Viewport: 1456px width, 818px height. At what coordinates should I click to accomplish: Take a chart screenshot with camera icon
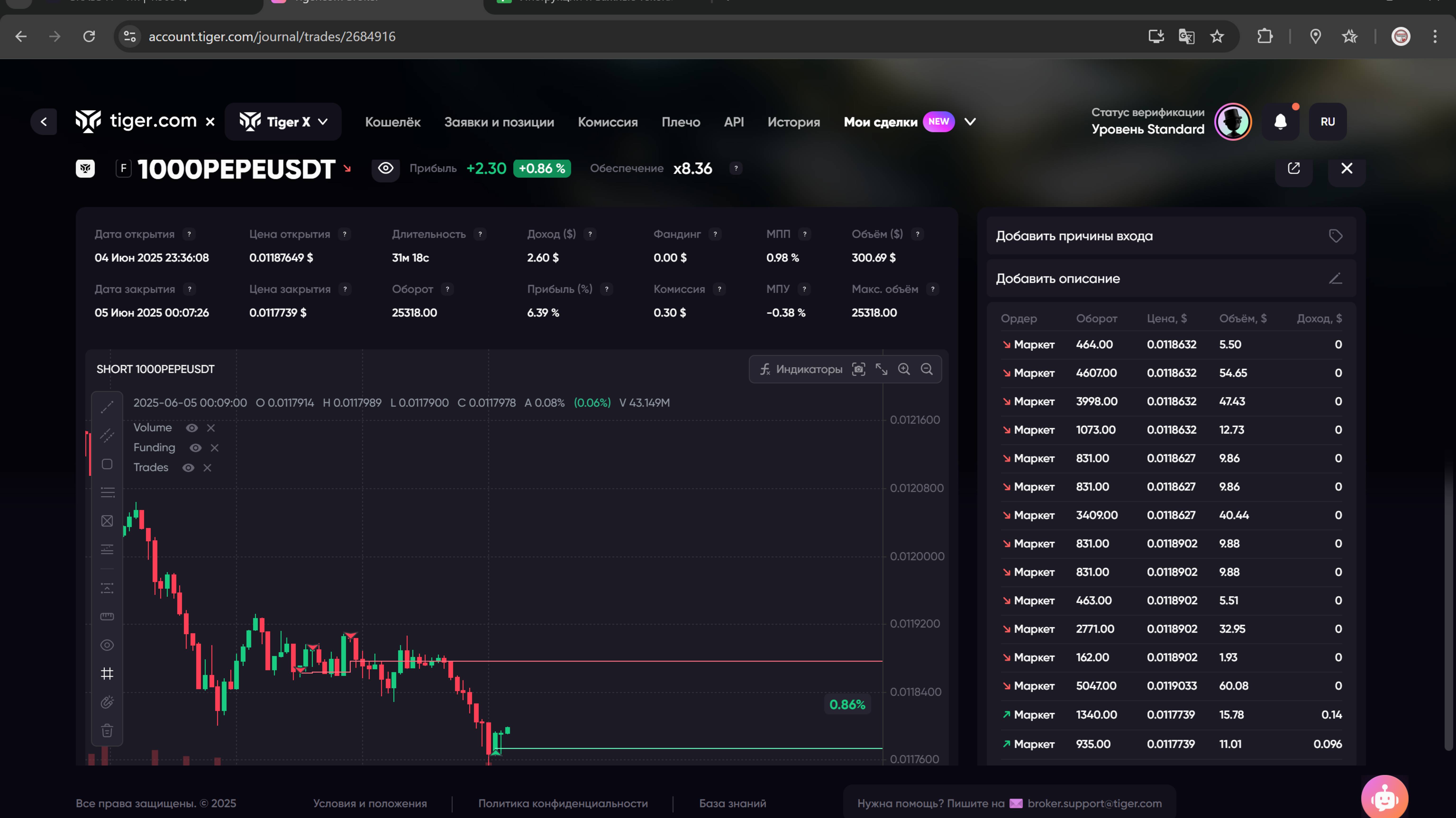(859, 369)
